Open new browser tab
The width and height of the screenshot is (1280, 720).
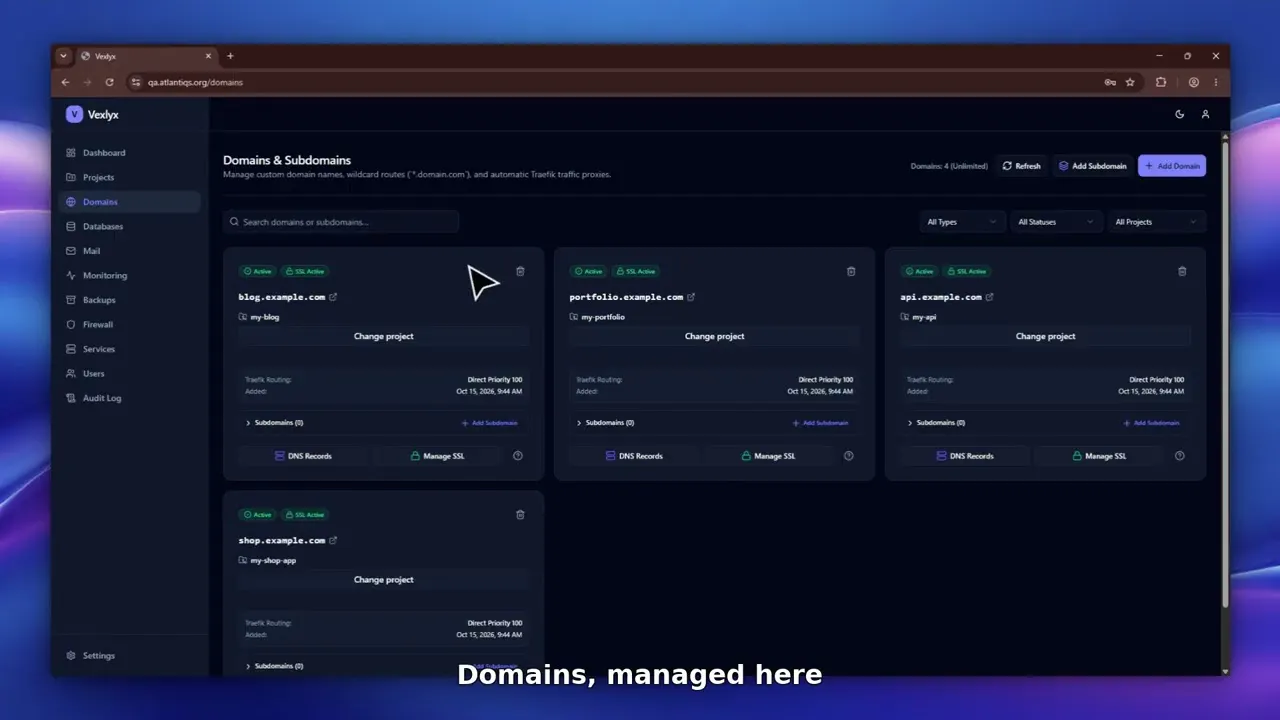[230, 56]
